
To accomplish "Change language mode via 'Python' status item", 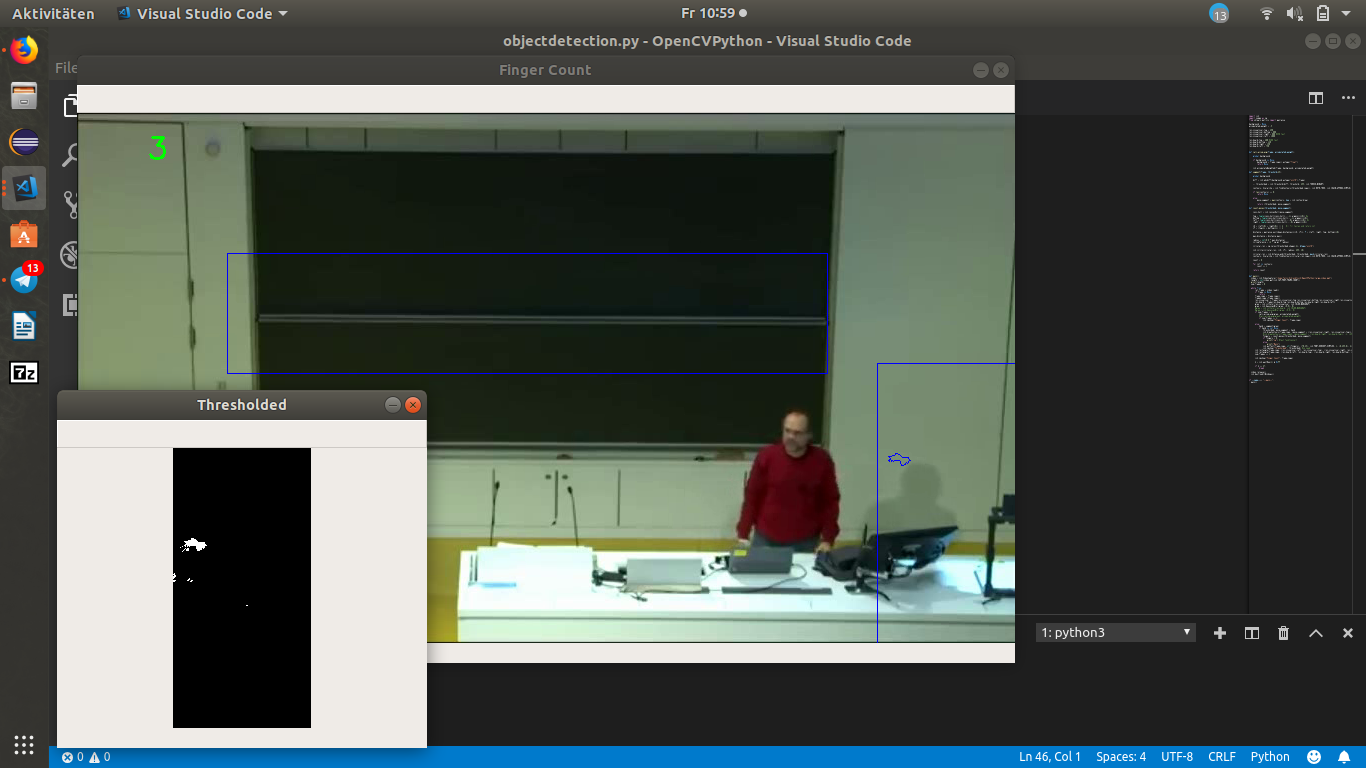I will [x=1269, y=756].
